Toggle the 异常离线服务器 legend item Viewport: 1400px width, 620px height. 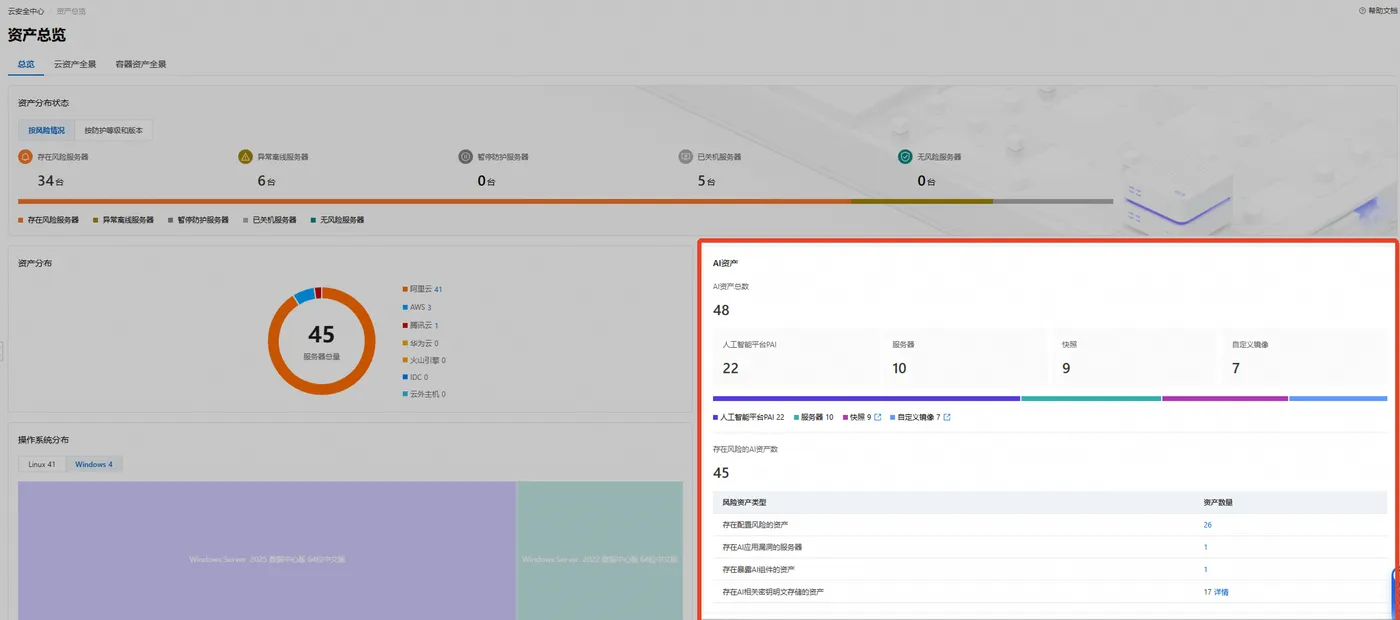tap(123, 219)
